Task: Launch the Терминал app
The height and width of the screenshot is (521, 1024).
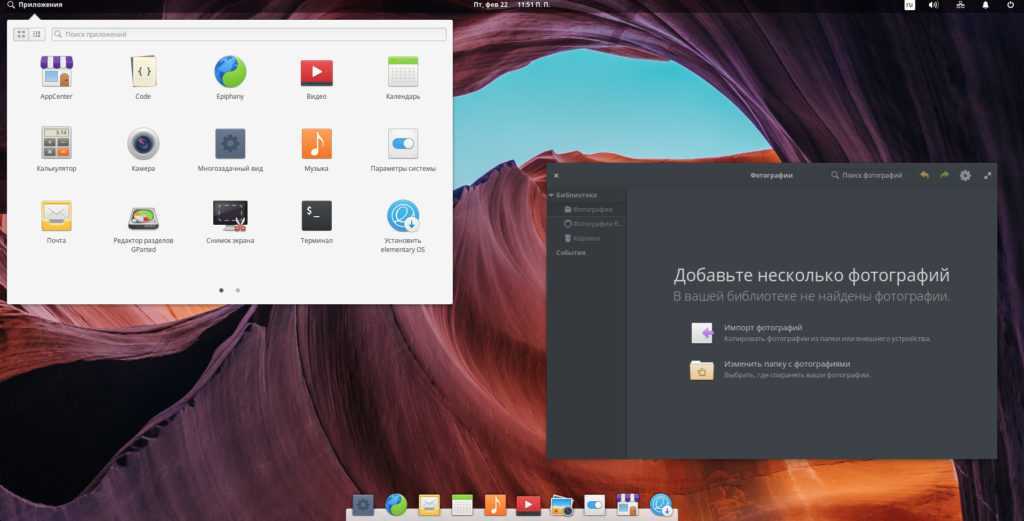Action: [316, 216]
